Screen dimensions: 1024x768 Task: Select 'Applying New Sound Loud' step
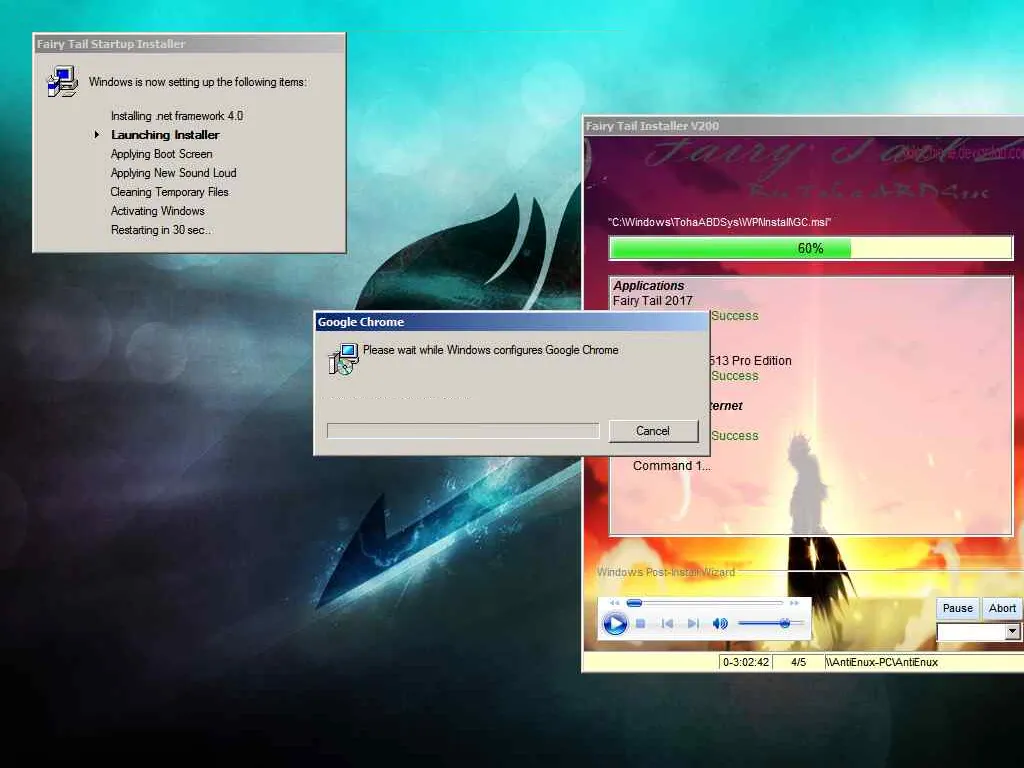click(x=173, y=172)
